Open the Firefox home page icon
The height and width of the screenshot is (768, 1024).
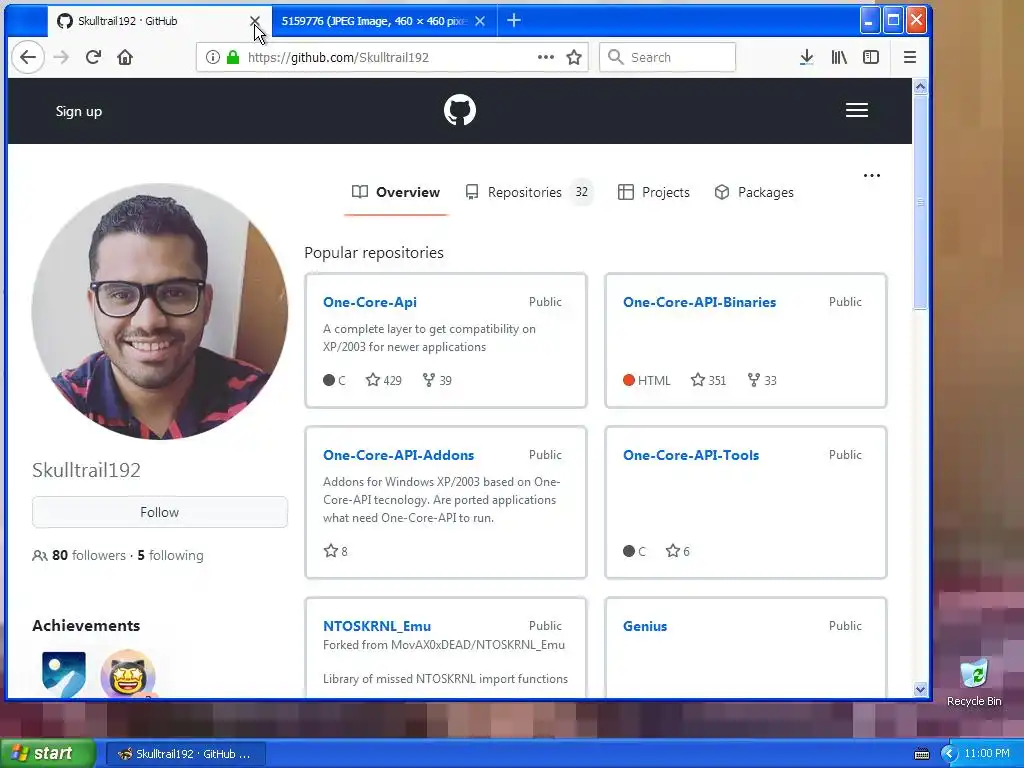(125, 57)
